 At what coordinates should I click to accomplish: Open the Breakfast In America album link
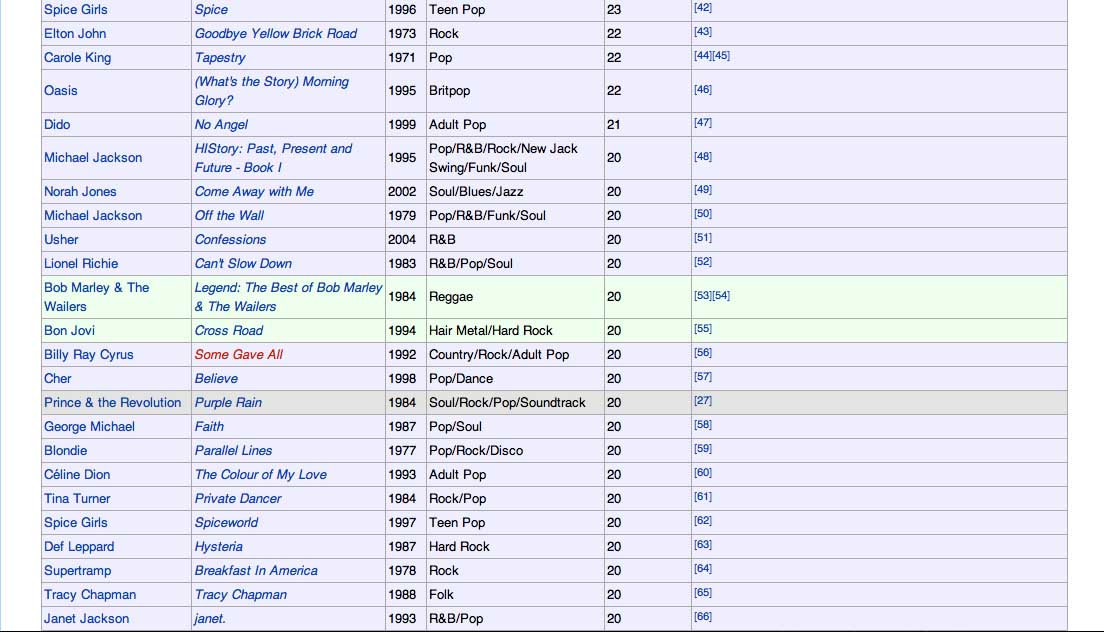pos(256,570)
